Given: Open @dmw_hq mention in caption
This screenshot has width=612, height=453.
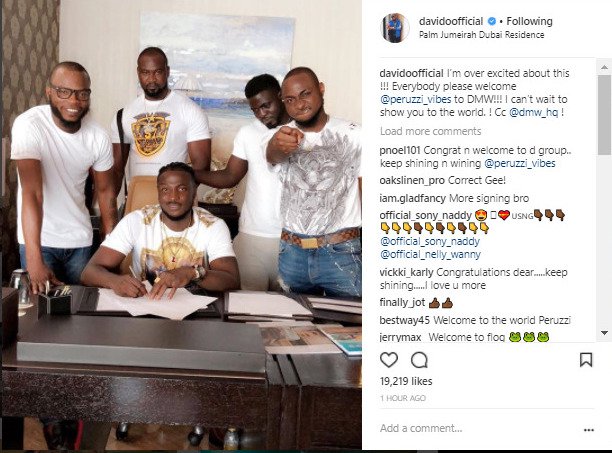Looking at the screenshot, I should (x=533, y=112).
